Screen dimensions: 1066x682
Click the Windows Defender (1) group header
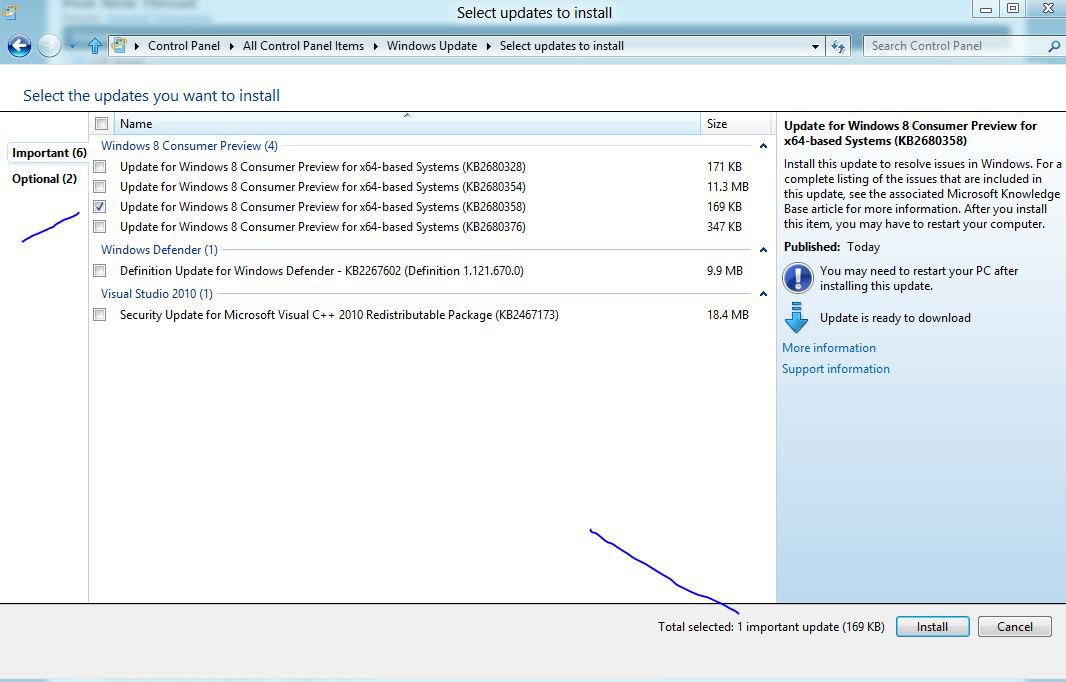(x=159, y=250)
